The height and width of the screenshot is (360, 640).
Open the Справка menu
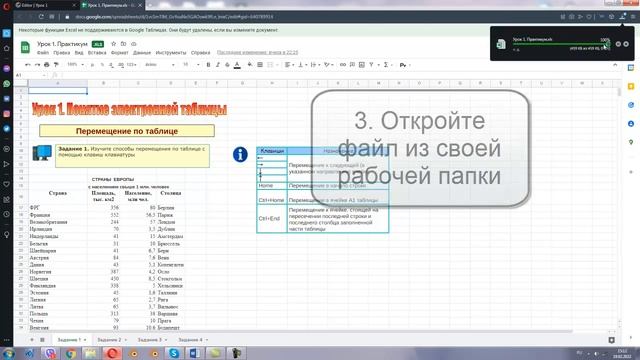200,53
